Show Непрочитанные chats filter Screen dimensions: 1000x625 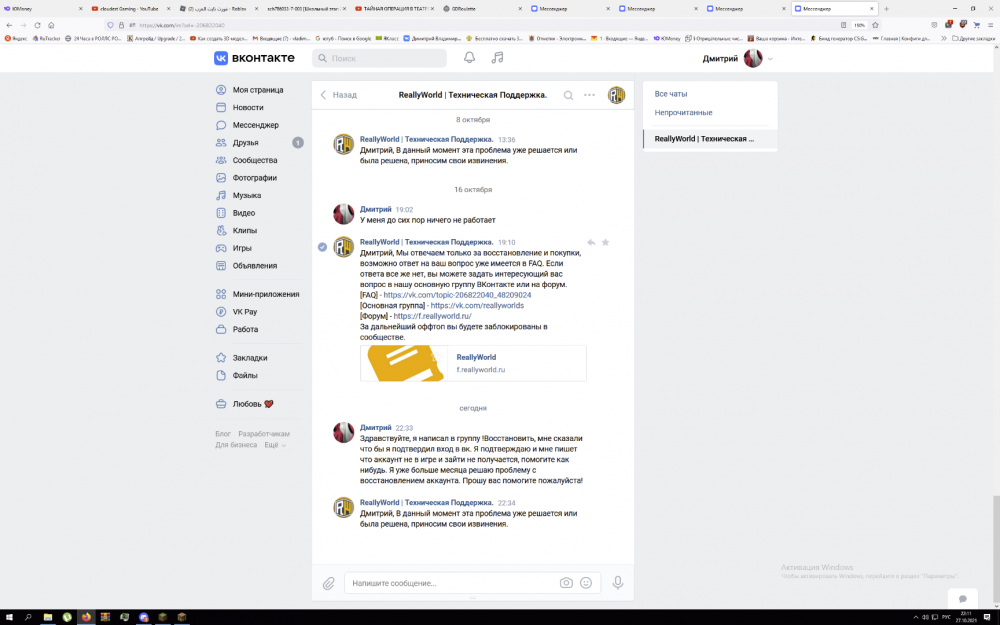click(x=683, y=112)
